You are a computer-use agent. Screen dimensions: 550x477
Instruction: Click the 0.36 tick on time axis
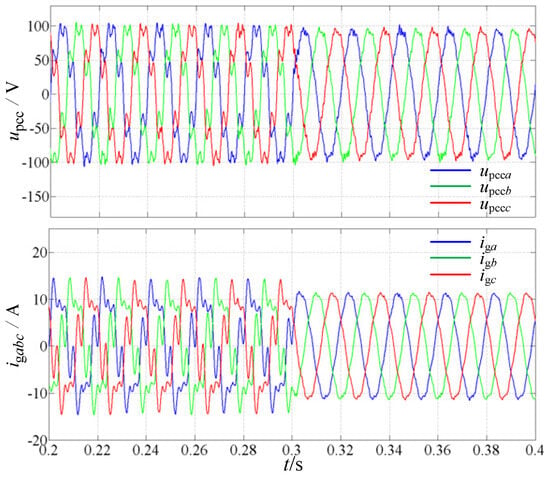pyautogui.click(x=437, y=450)
